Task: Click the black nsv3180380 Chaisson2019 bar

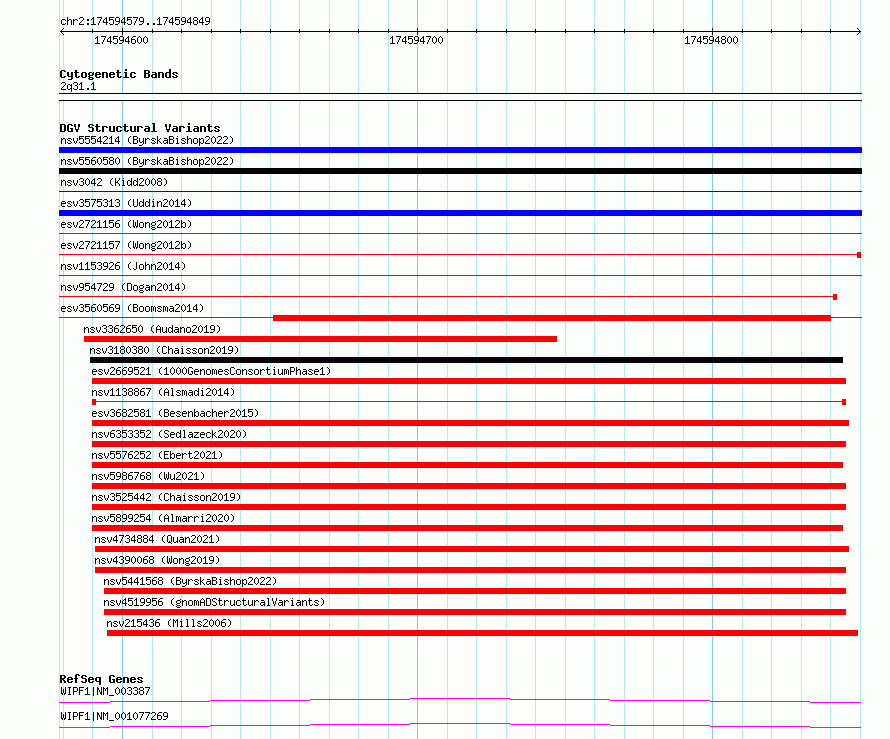Action: pos(467,360)
